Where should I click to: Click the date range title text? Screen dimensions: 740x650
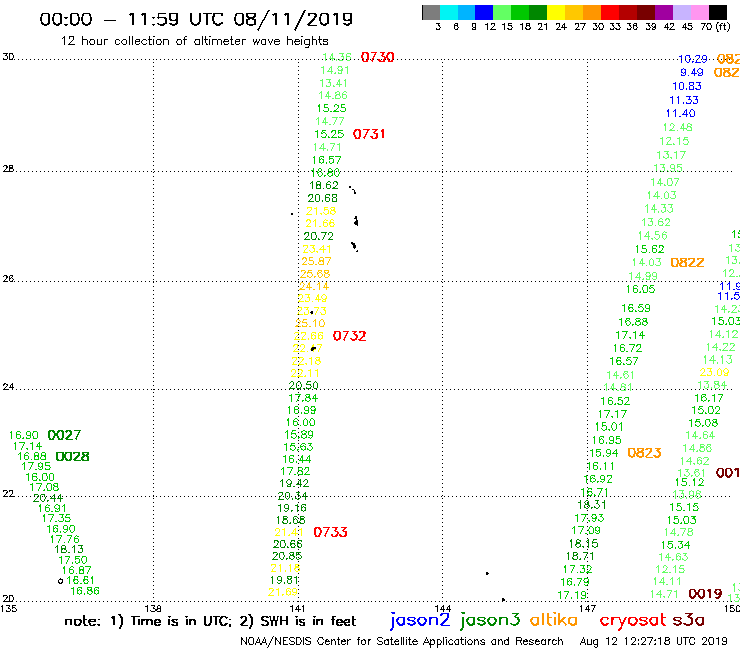[196, 19]
